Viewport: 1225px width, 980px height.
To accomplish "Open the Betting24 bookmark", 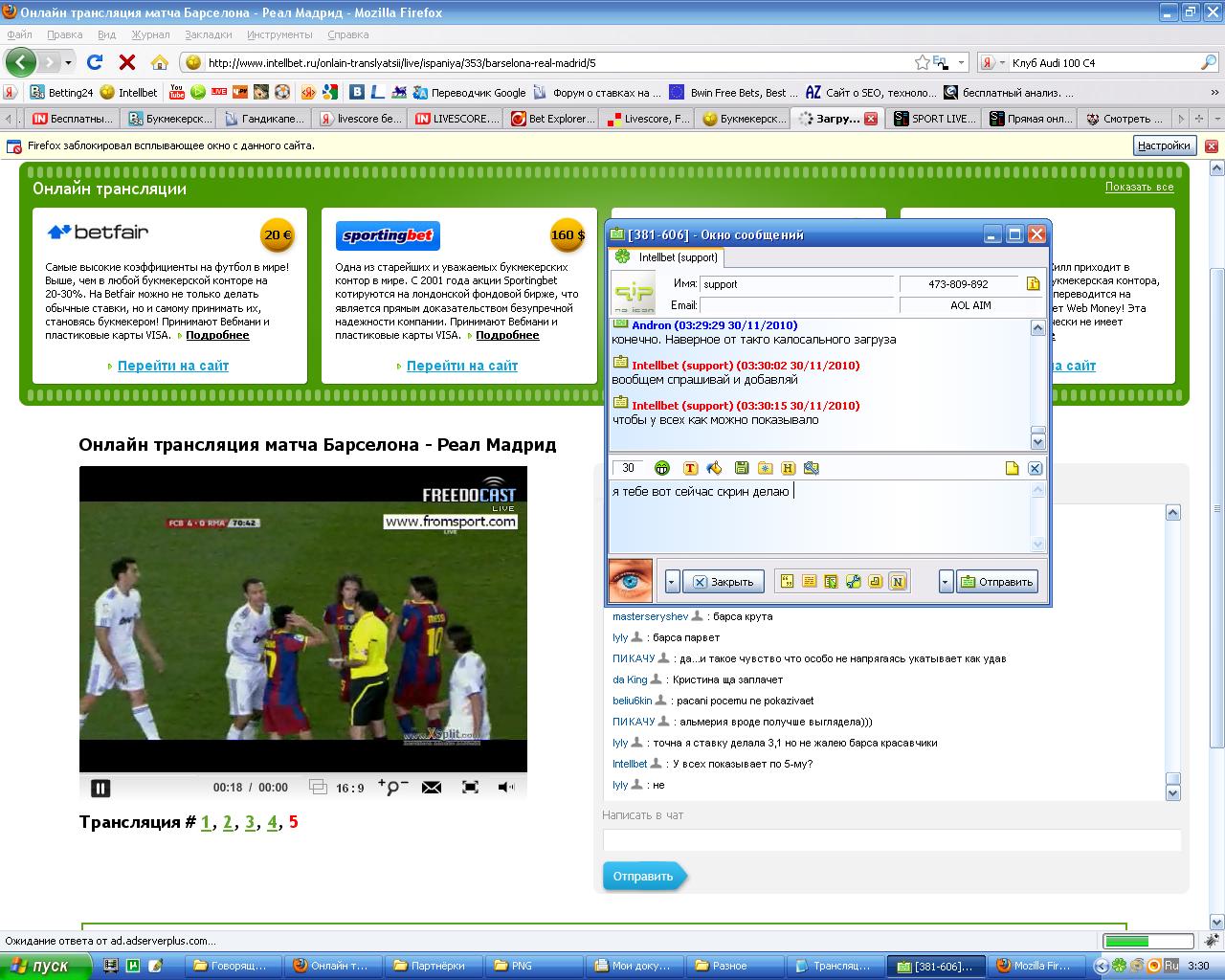I will [x=61, y=93].
